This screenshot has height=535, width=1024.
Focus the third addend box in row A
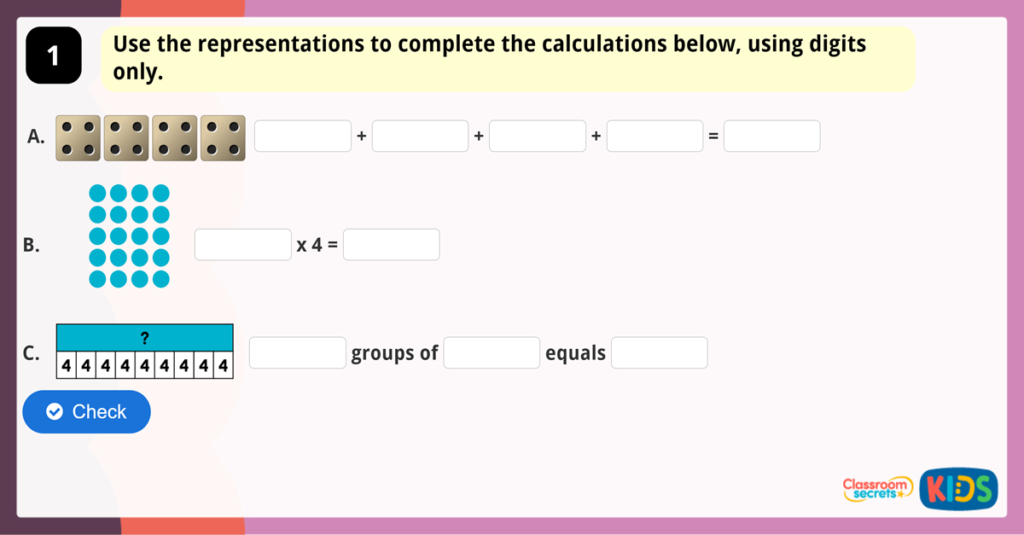pyautogui.click(x=537, y=136)
